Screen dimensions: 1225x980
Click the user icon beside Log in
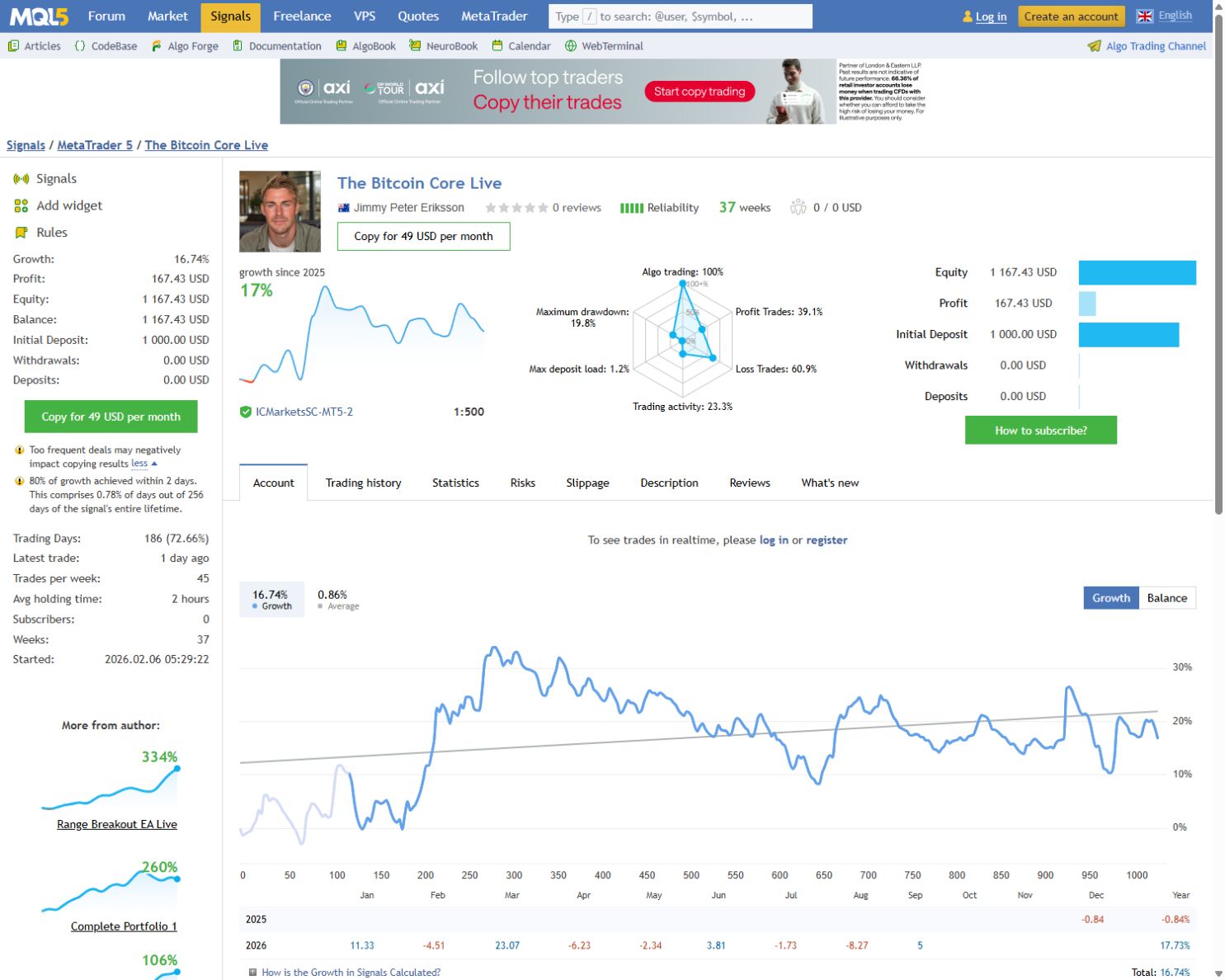(x=968, y=16)
